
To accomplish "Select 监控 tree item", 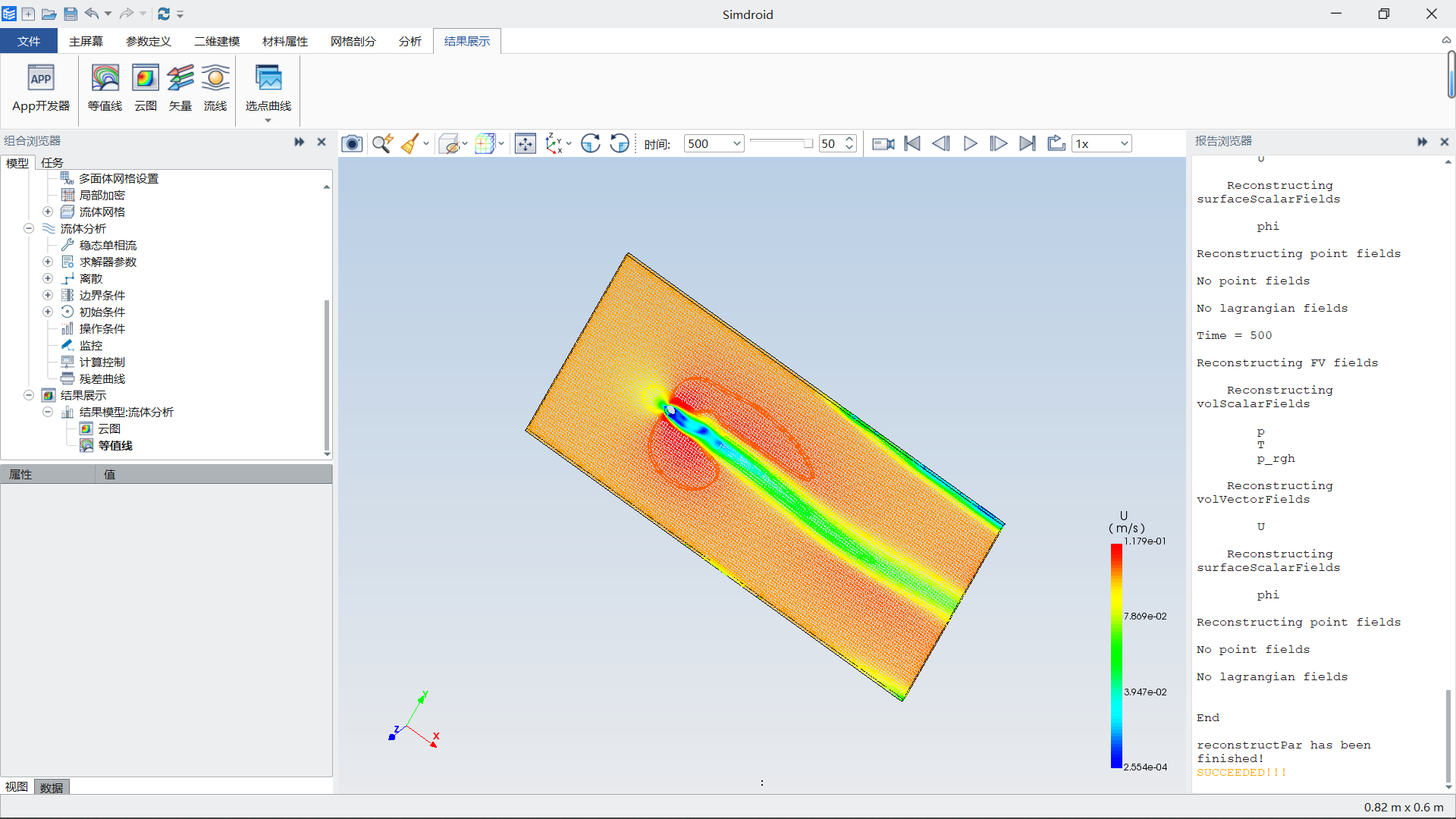I will (90, 345).
